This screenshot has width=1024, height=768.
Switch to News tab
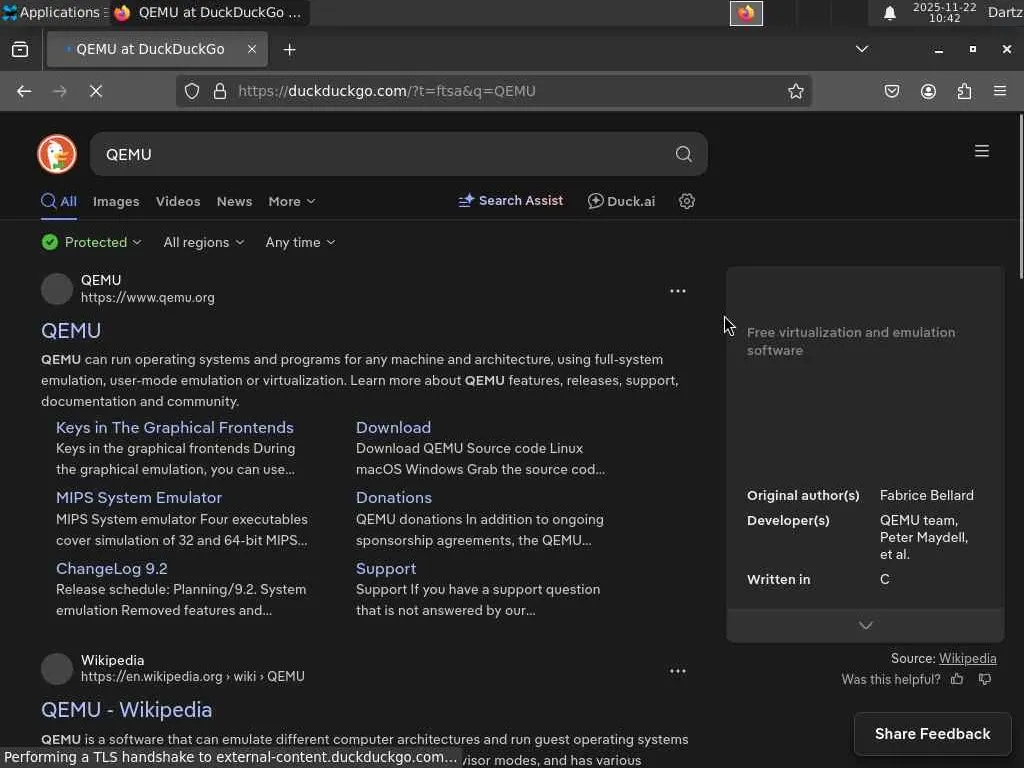pos(234,202)
